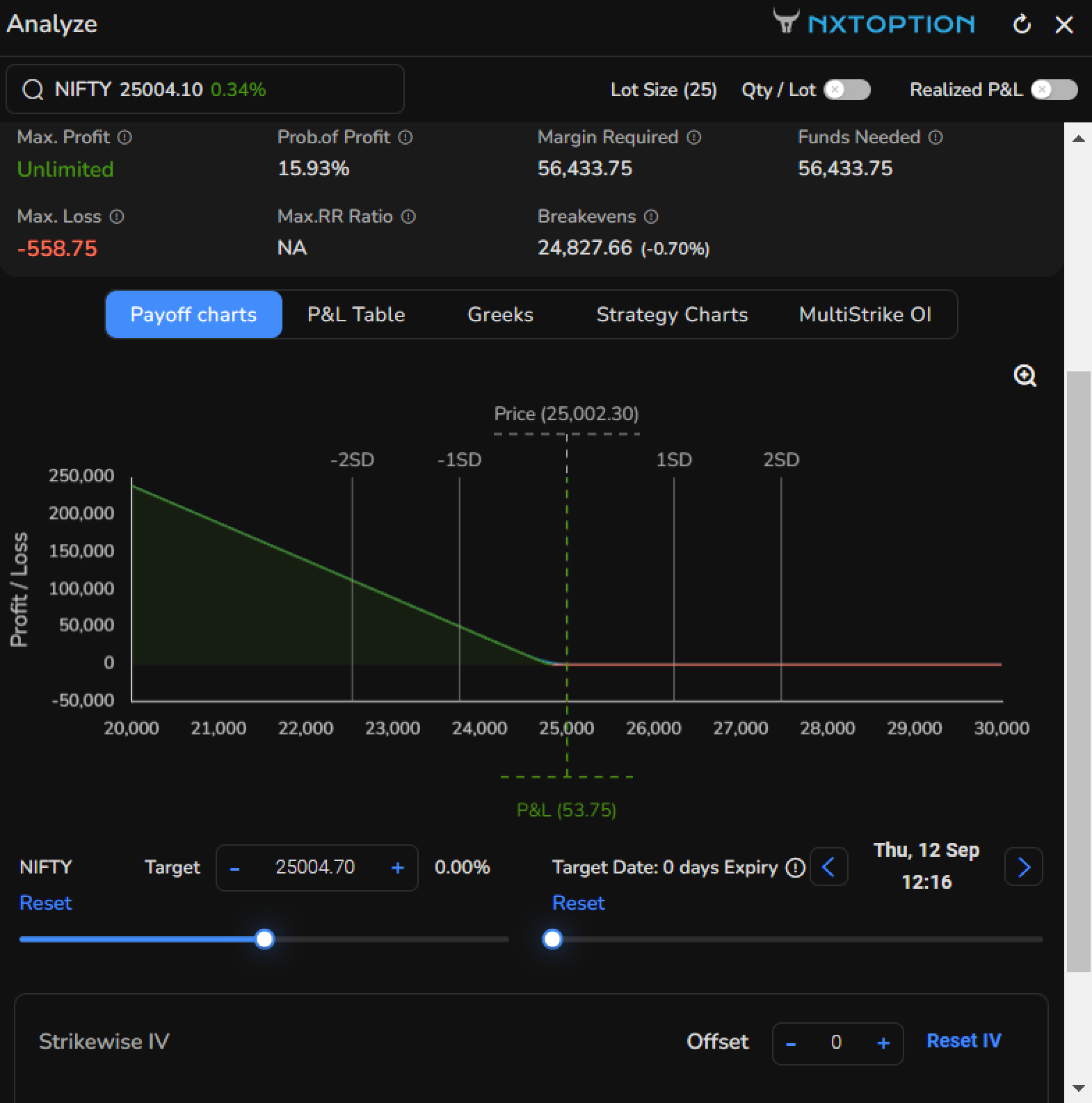Increase the Strikewise IV offset with plus
This screenshot has width=1092, height=1103.
tap(883, 1043)
